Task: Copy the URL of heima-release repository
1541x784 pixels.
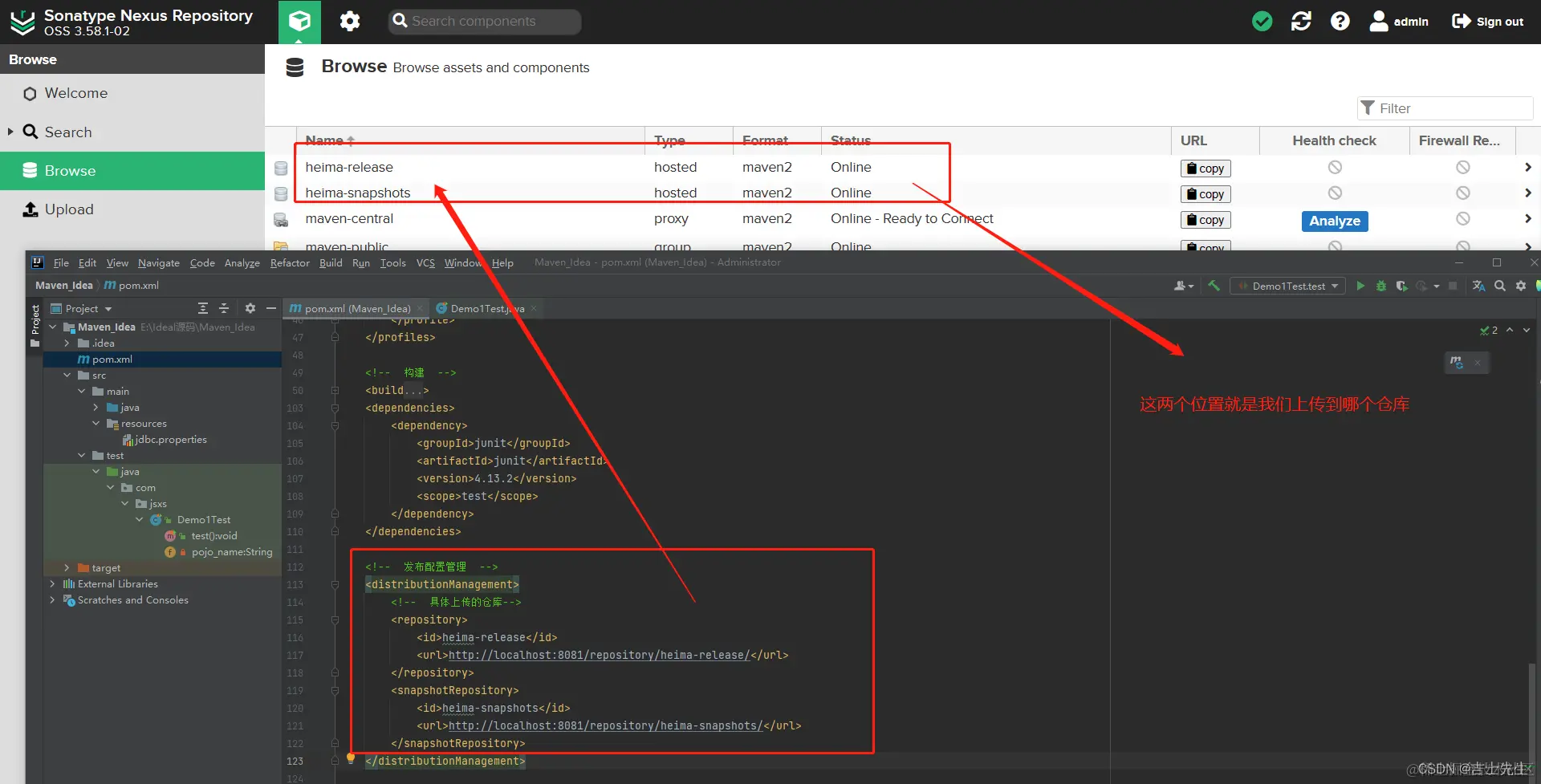Action: (1206, 169)
